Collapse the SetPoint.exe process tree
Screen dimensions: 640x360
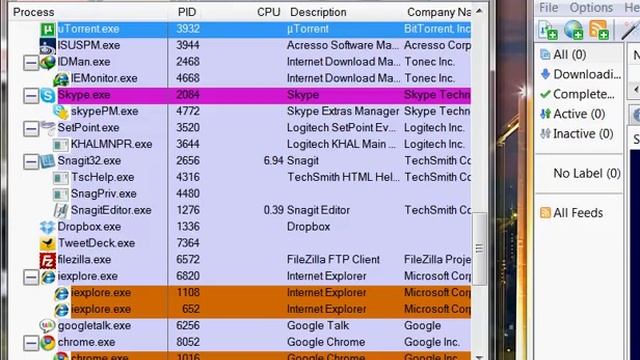point(31,129)
